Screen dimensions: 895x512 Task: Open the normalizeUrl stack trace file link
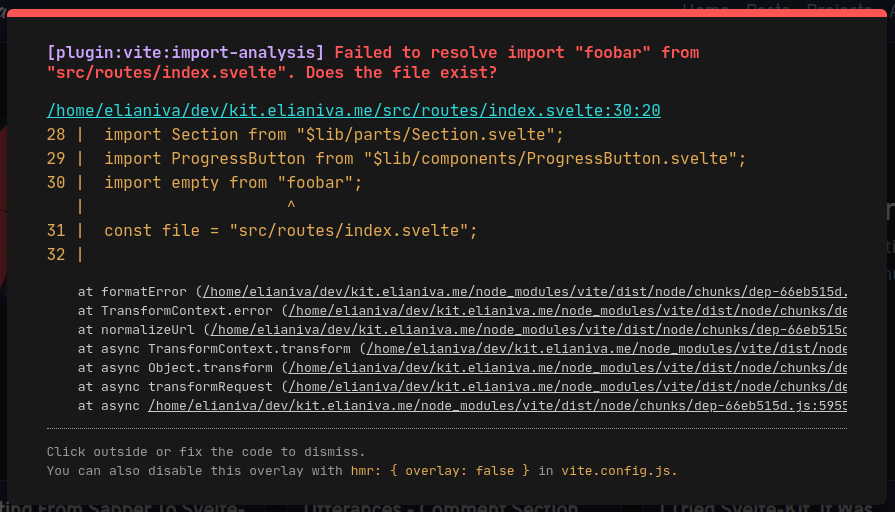tap(528, 330)
